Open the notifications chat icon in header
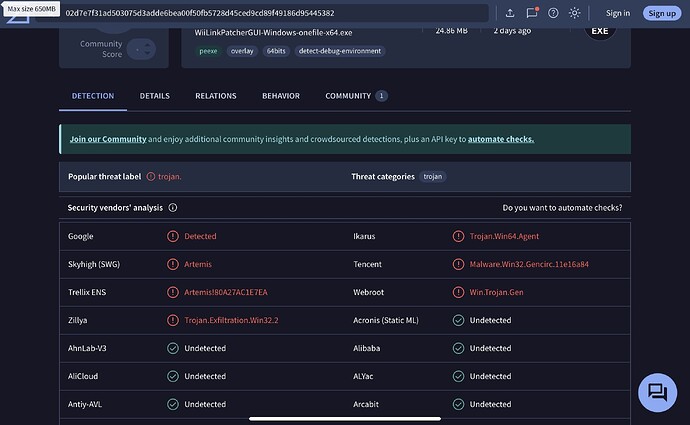This screenshot has width=690, height=425. tap(532, 13)
